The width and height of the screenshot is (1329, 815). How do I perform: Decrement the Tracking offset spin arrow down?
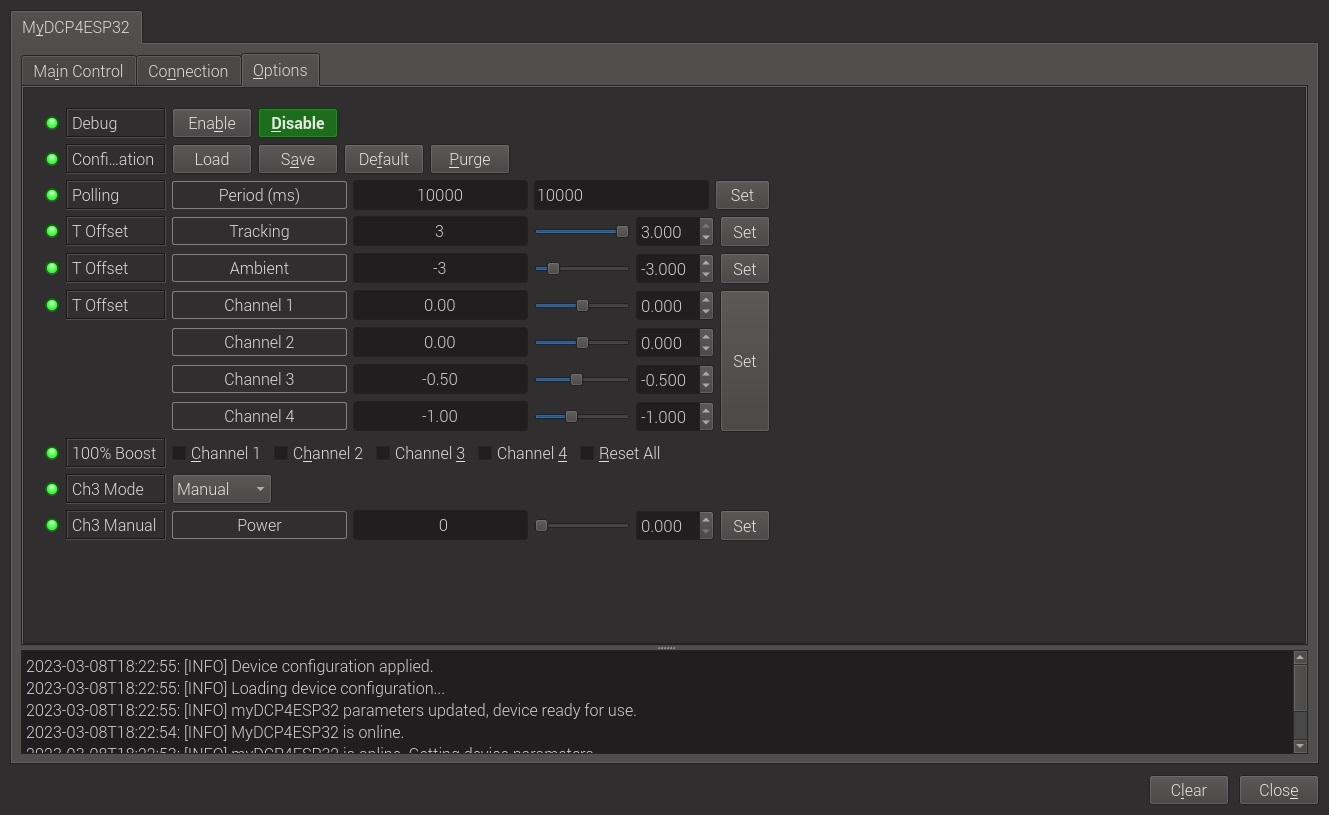coord(706,238)
